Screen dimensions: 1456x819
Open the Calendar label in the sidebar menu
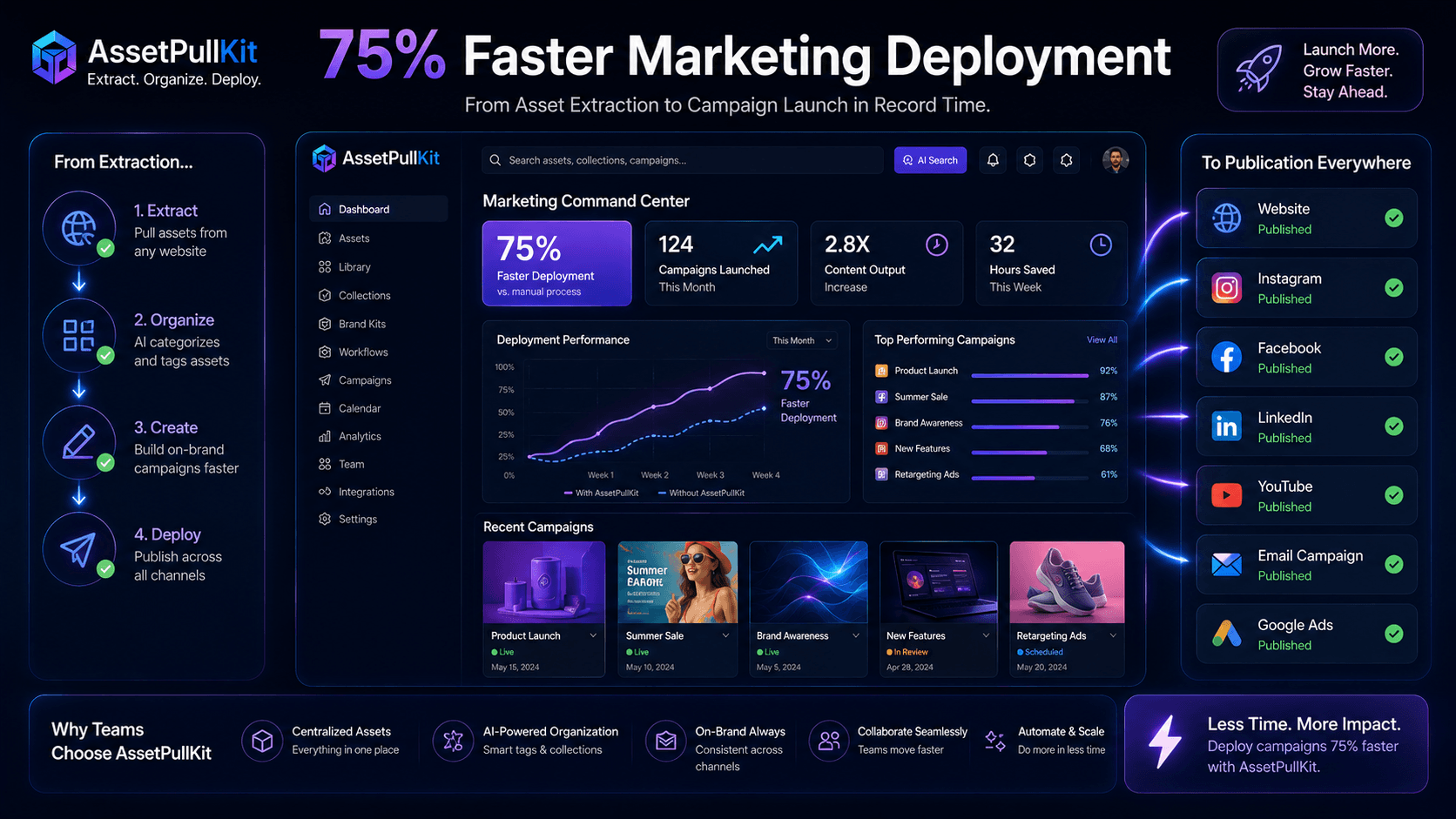click(360, 408)
